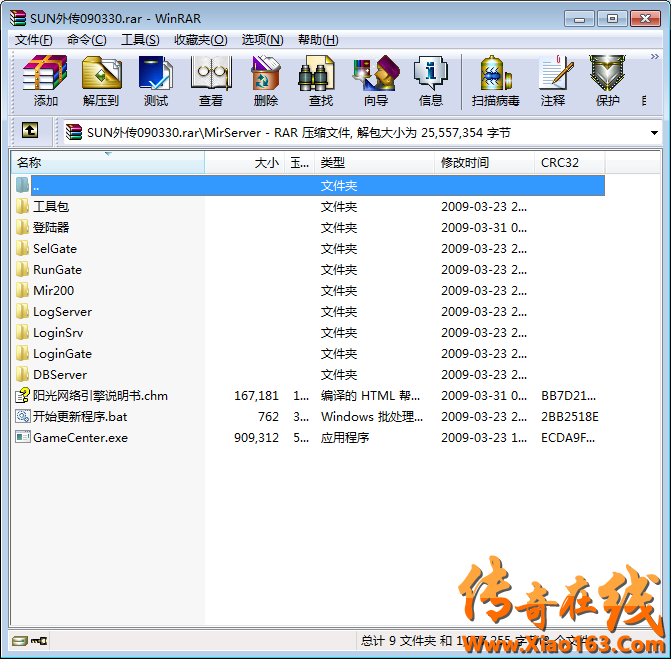Click the Windows 批处理 type cell
This screenshot has height=659, width=671.
tap(372, 417)
